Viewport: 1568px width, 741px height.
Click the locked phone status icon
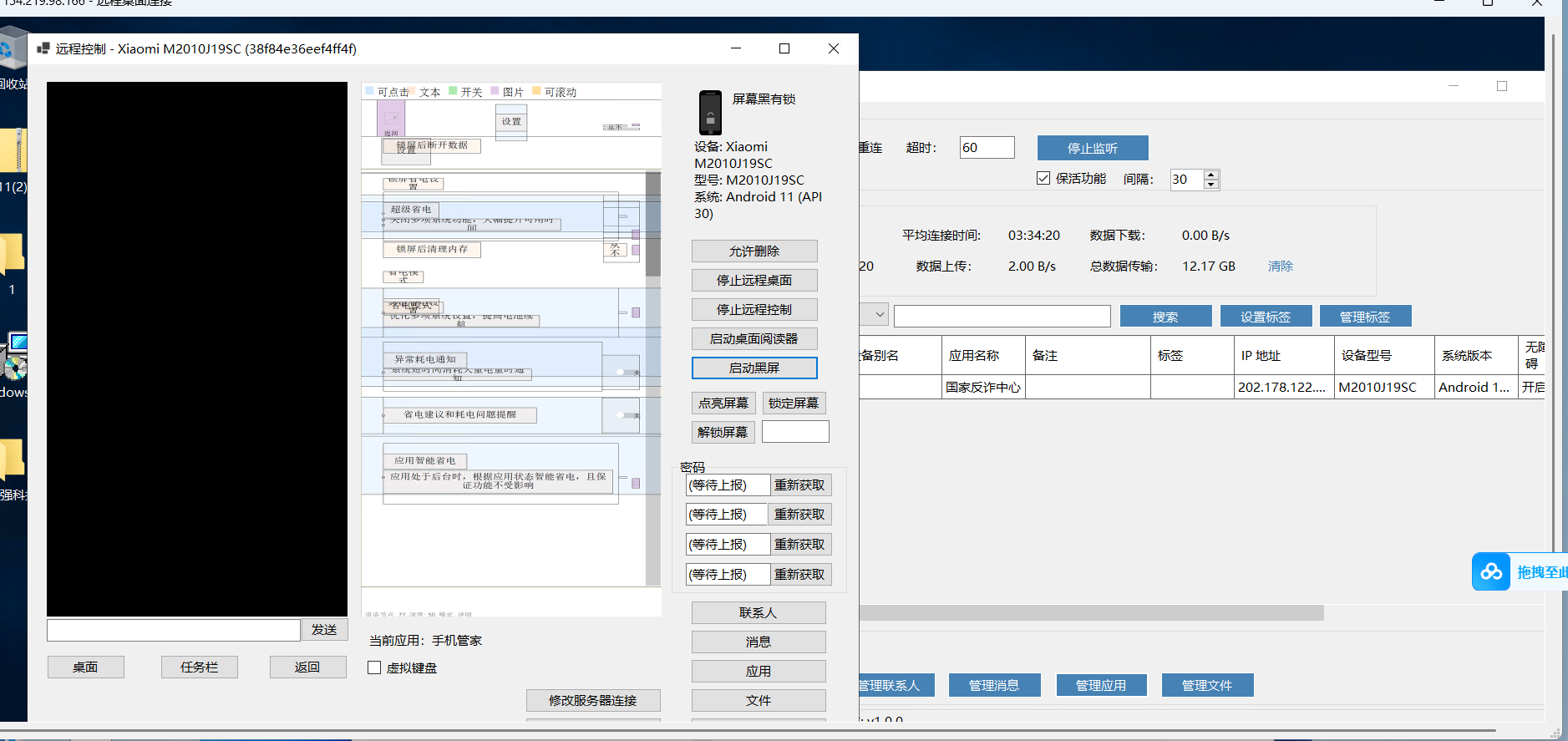point(709,113)
